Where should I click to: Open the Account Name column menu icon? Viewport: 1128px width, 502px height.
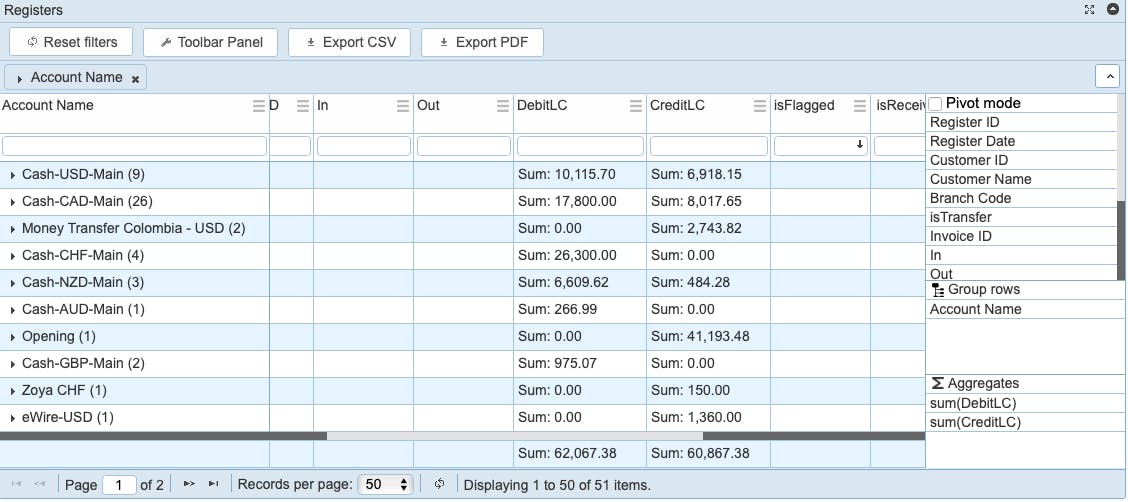point(259,106)
